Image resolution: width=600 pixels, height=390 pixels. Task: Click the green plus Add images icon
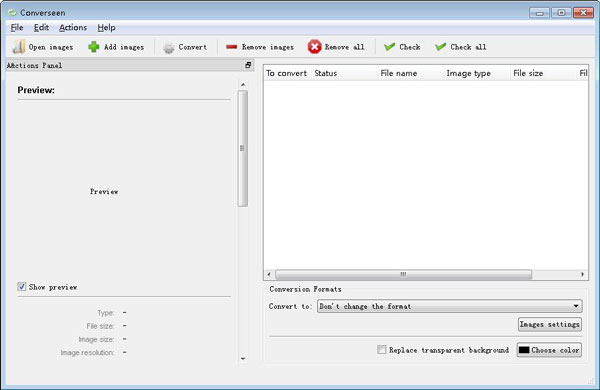(94, 47)
